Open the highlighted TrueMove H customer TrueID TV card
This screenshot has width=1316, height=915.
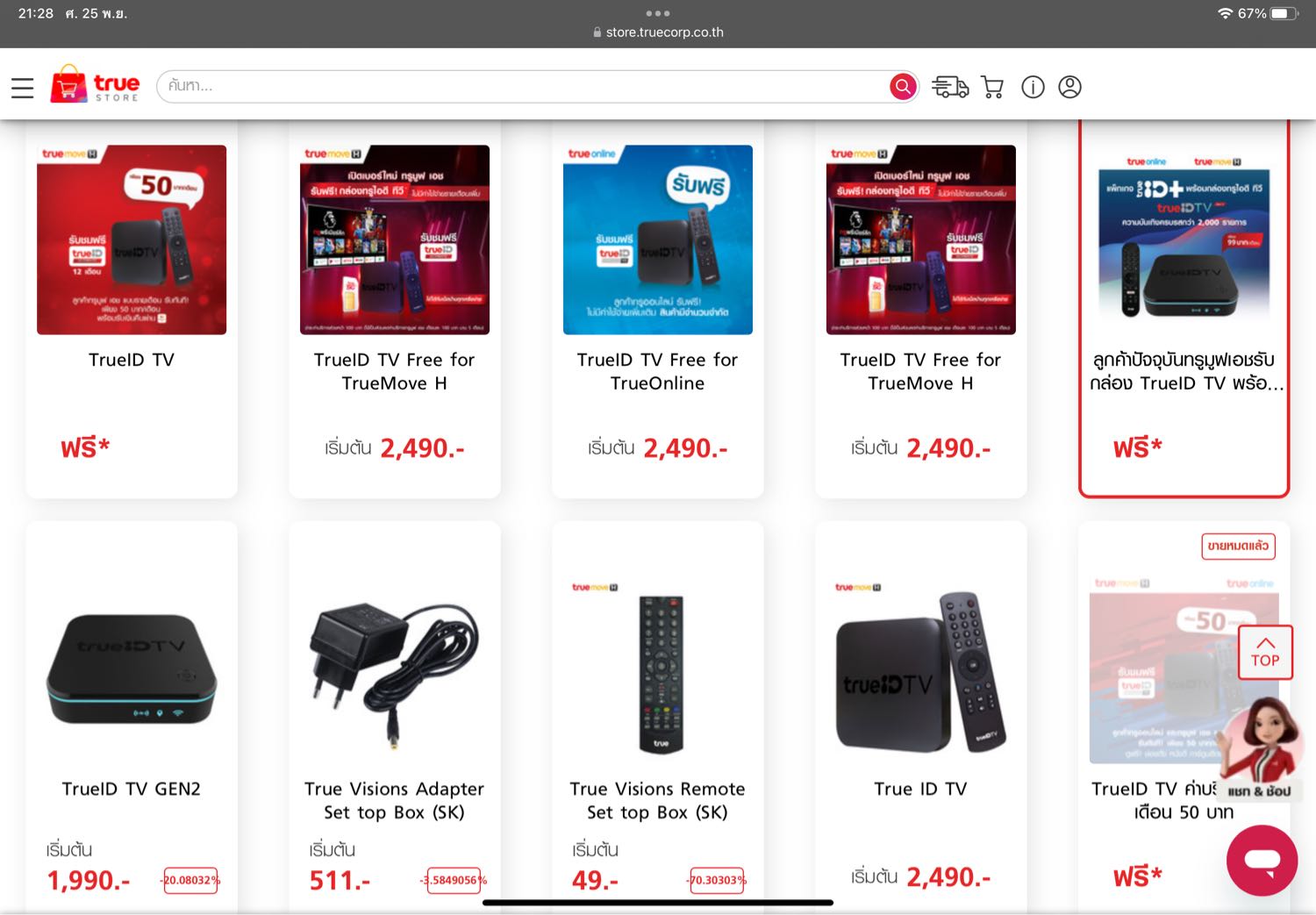(1184, 309)
